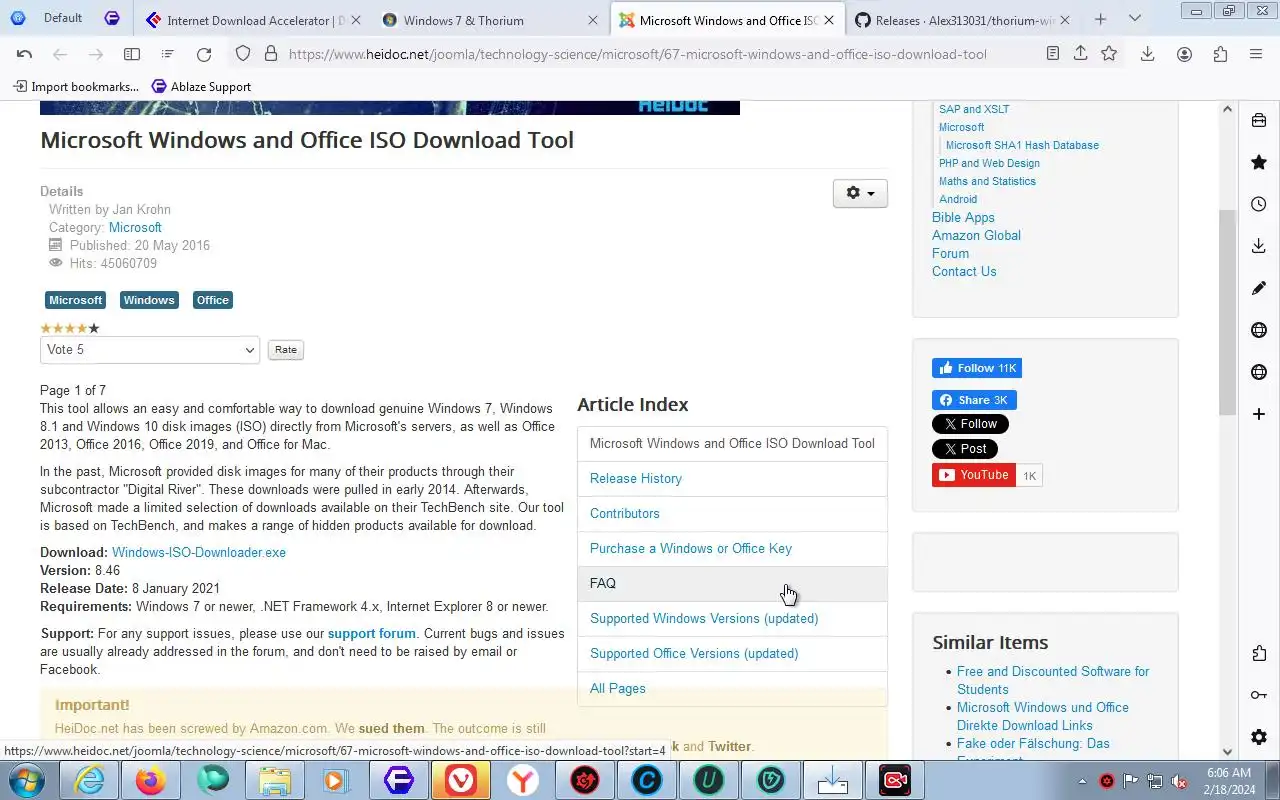Add a sidebar panel with plus icon
The height and width of the screenshot is (800, 1280).
1259,414
